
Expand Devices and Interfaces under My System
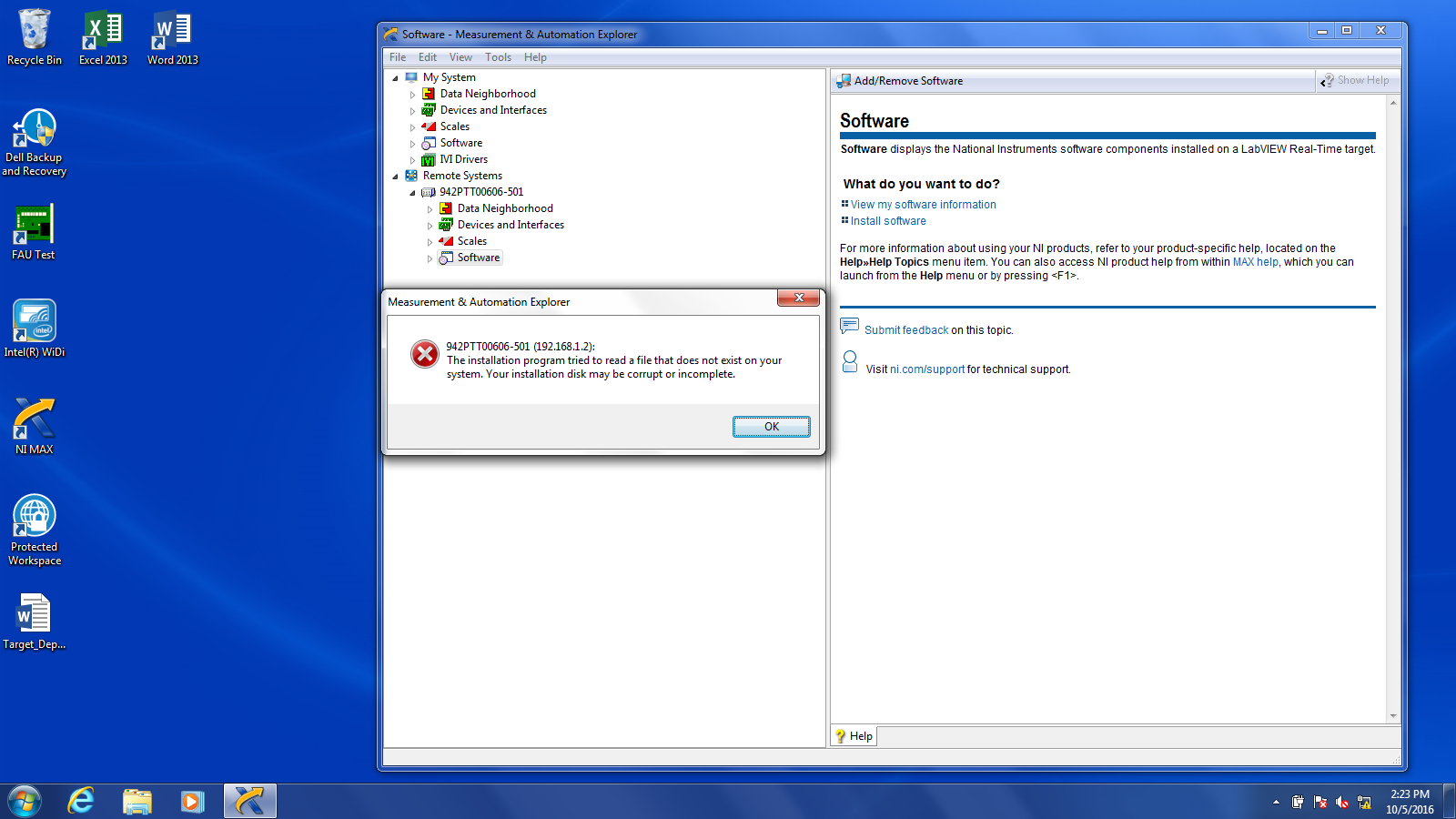[x=412, y=111]
